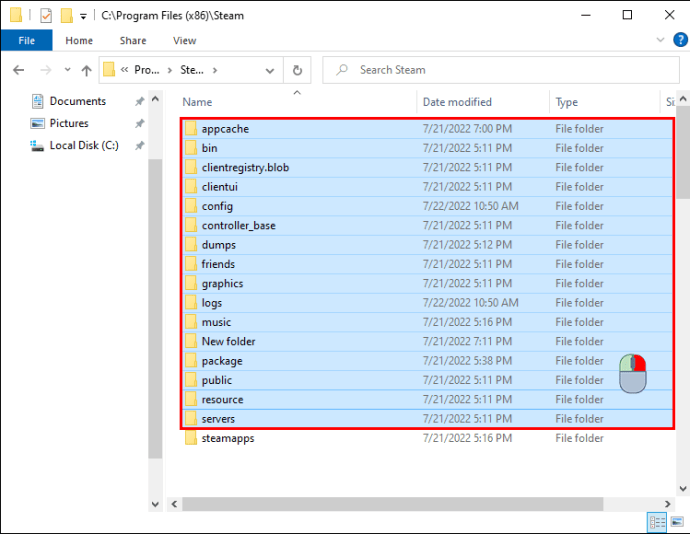Click appcache date 7/21/2022 7:00 PM

[467, 129]
